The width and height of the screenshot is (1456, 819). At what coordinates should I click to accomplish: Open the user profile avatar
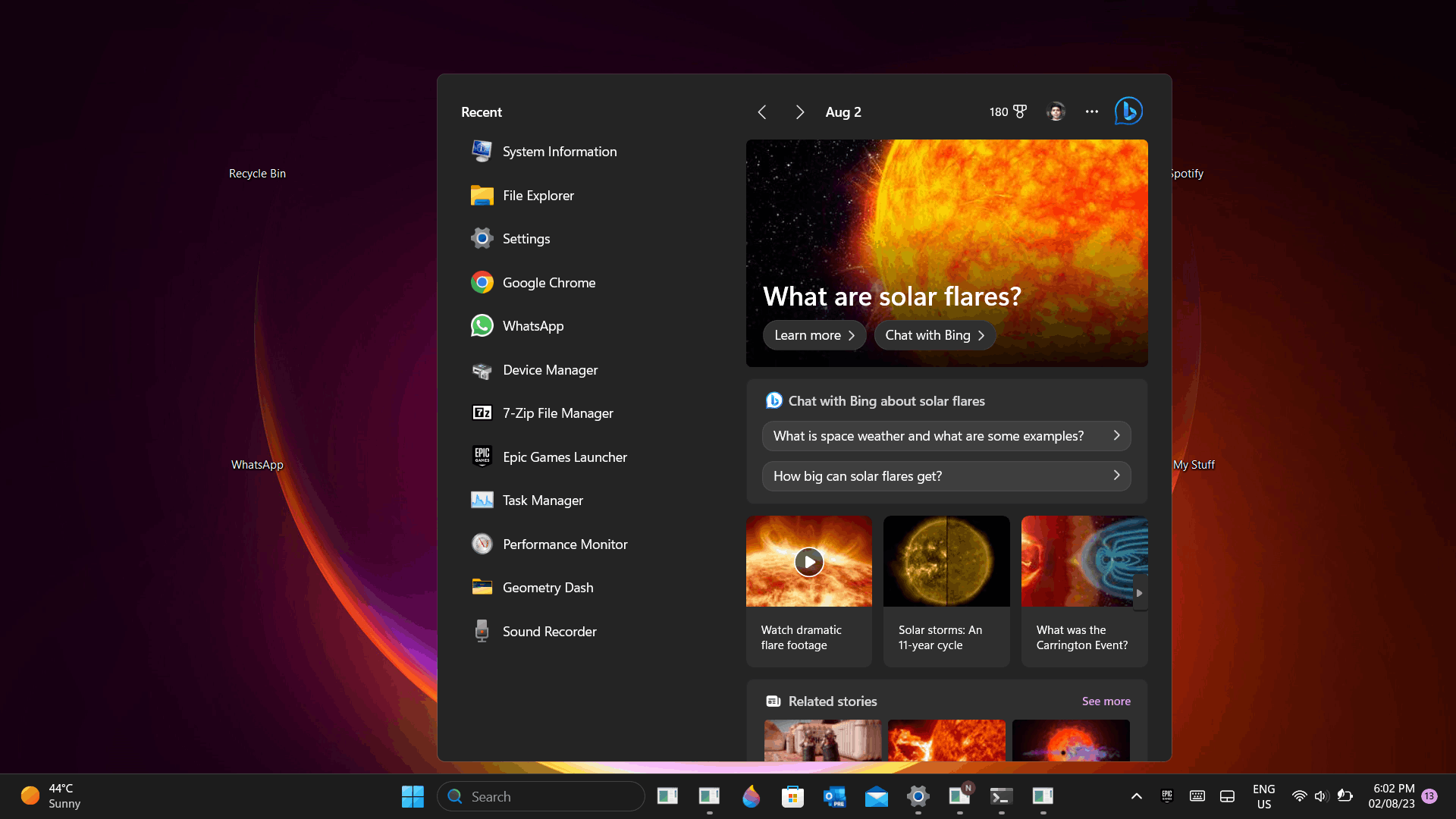tap(1056, 111)
